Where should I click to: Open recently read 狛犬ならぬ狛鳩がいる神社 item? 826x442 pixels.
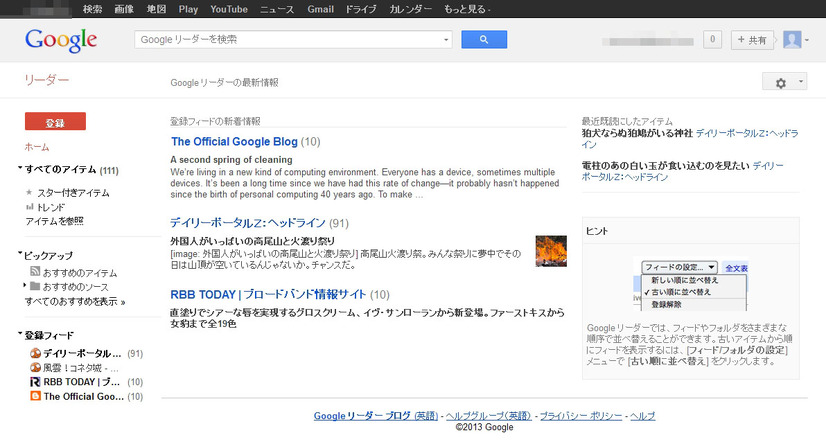coord(637,133)
